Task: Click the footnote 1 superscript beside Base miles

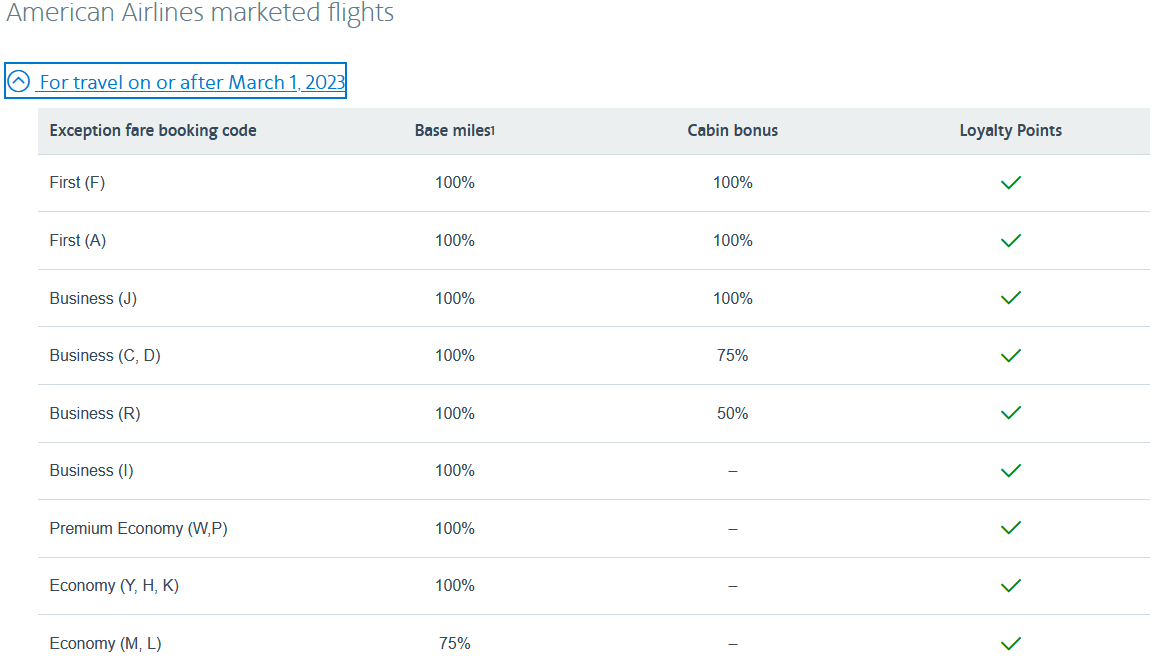Action: 493,130
